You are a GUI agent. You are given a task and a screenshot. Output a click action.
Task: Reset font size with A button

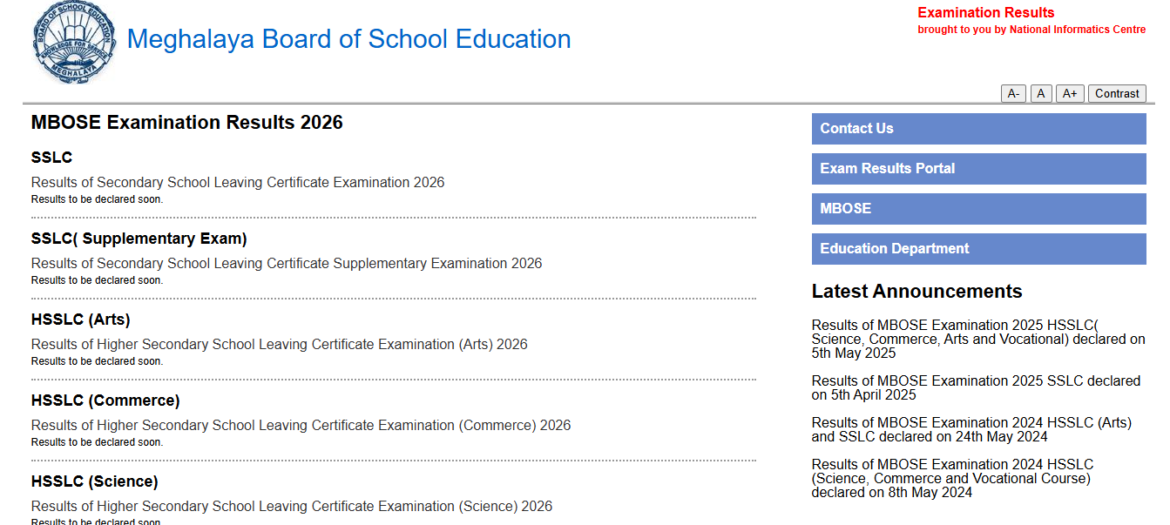pyautogui.click(x=1041, y=94)
